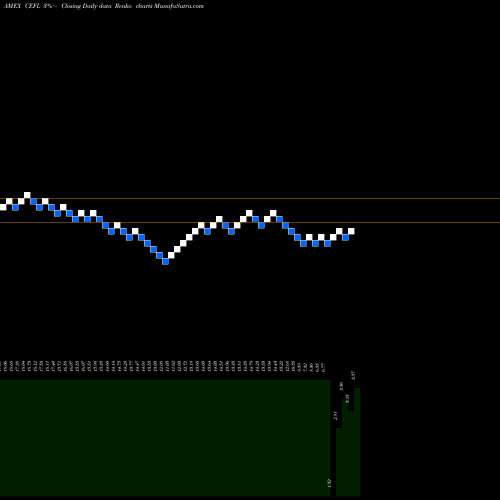Click the upper orange horizontal level line

pos(250,199)
